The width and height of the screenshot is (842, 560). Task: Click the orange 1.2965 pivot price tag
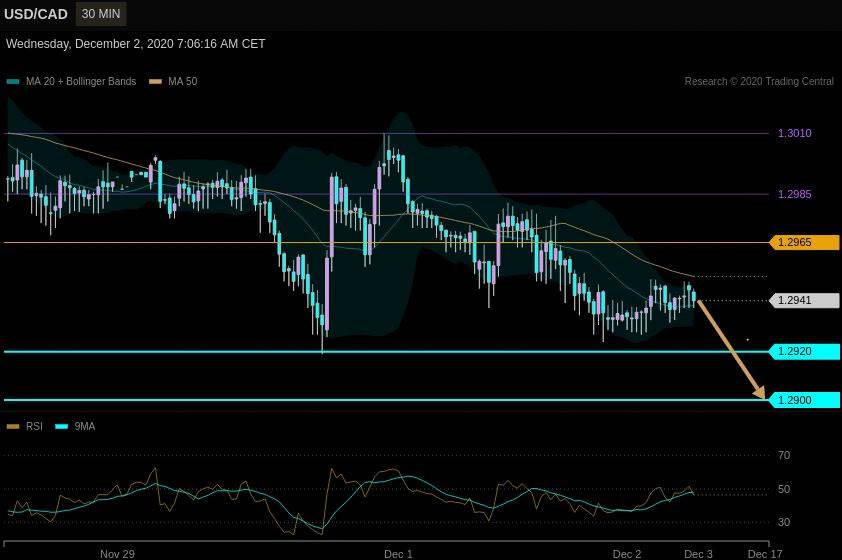pyautogui.click(x=804, y=242)
